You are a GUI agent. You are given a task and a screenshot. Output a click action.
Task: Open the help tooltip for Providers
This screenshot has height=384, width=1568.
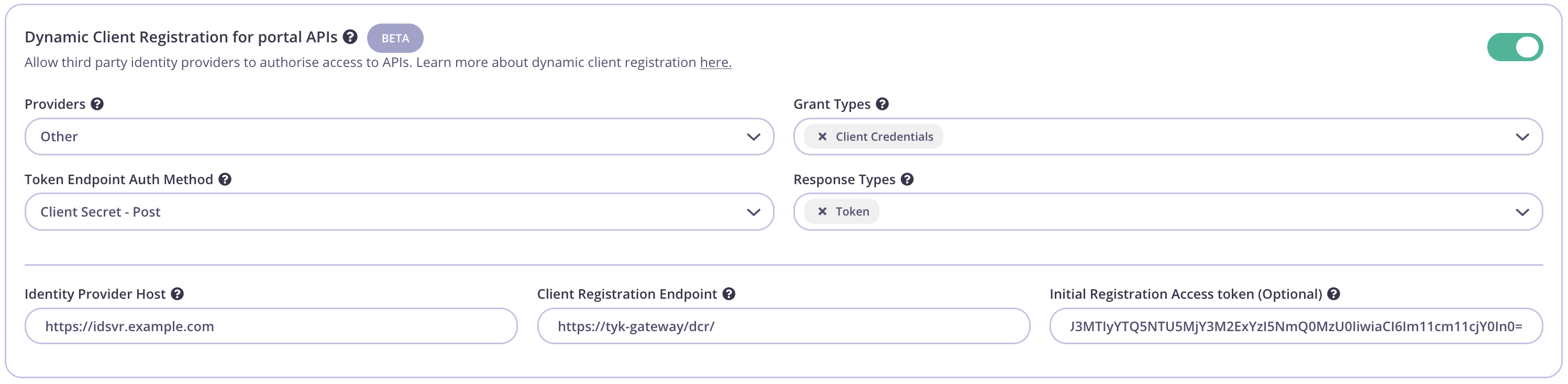tap(97, 103)
